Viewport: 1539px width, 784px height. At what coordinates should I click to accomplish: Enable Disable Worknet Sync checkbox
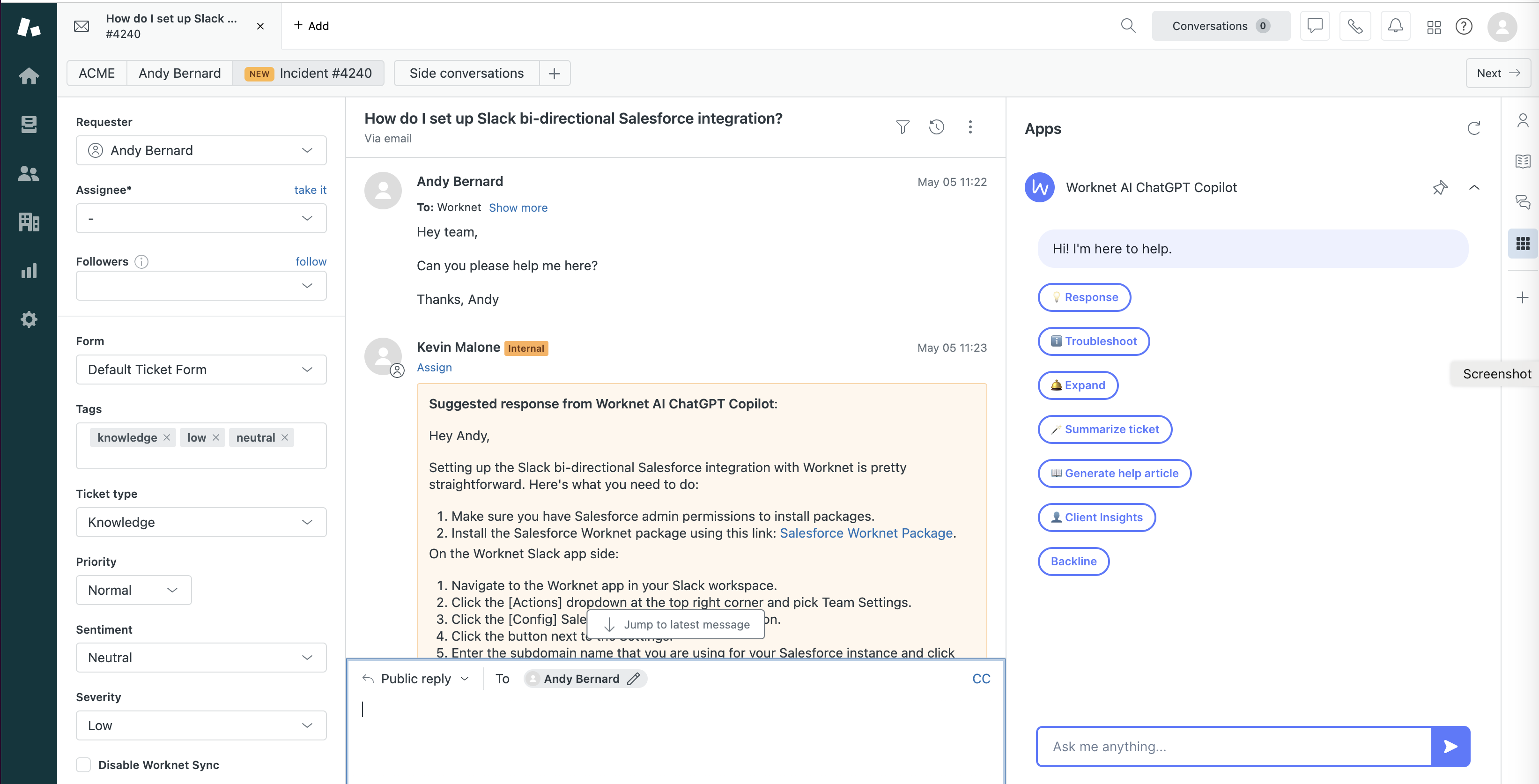pos(84,765)
